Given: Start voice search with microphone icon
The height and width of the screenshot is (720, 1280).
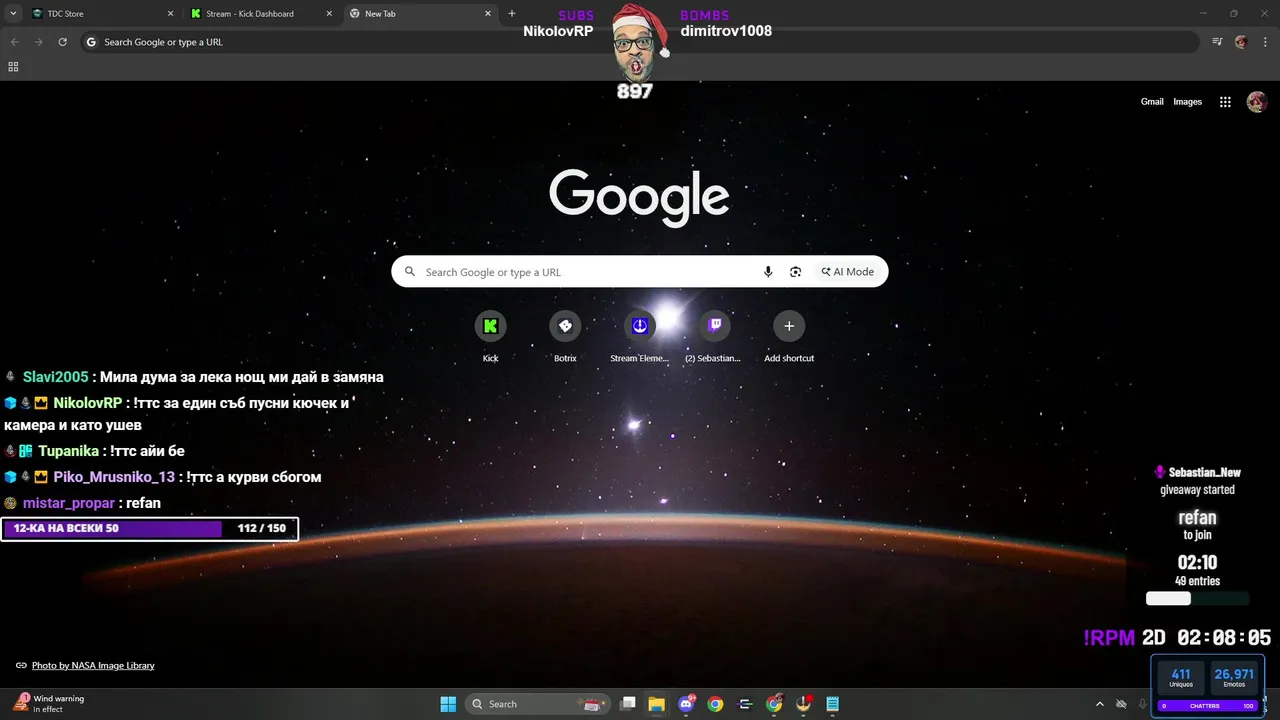Looking at the screenshot, I should click(x=768, y=272).
